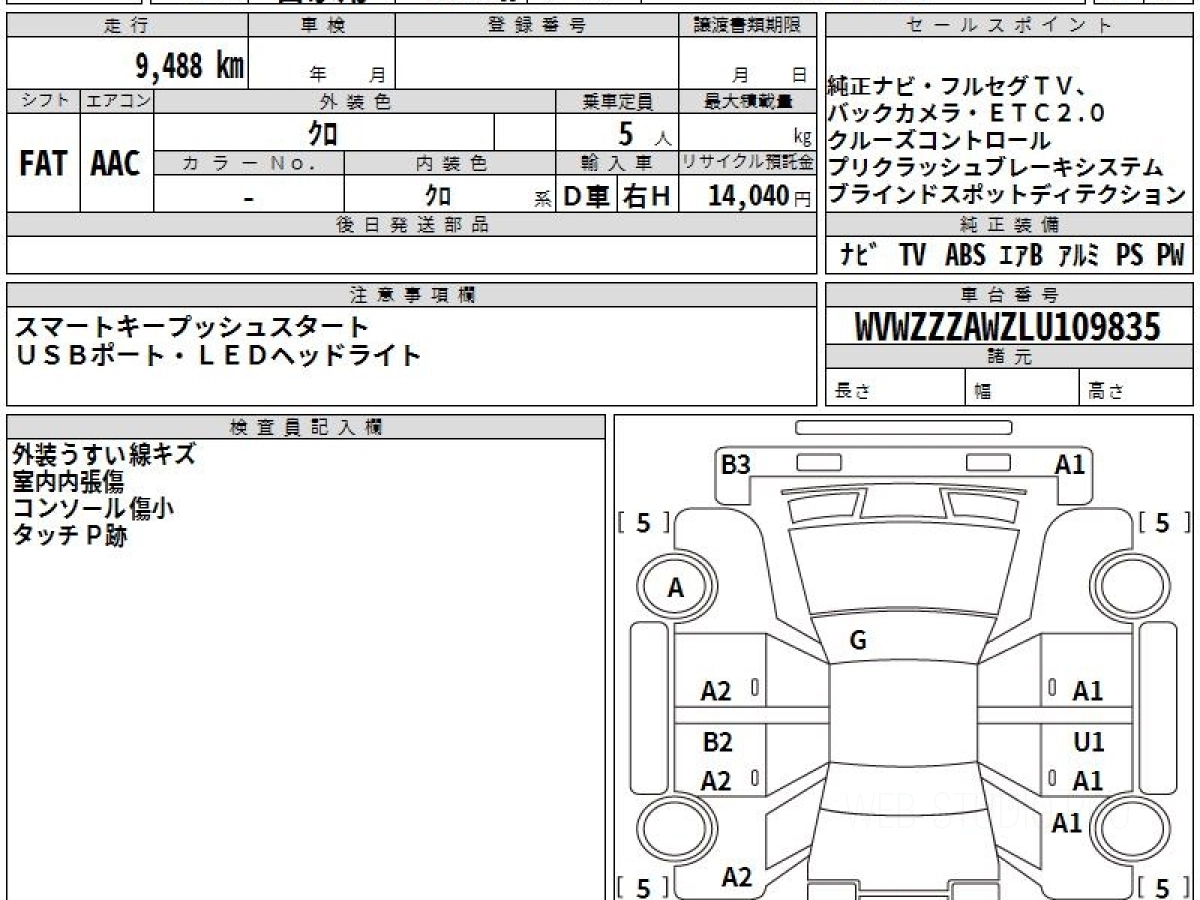
Task: Click the B2 damage mark on diagram
Action: coord(717,743)
